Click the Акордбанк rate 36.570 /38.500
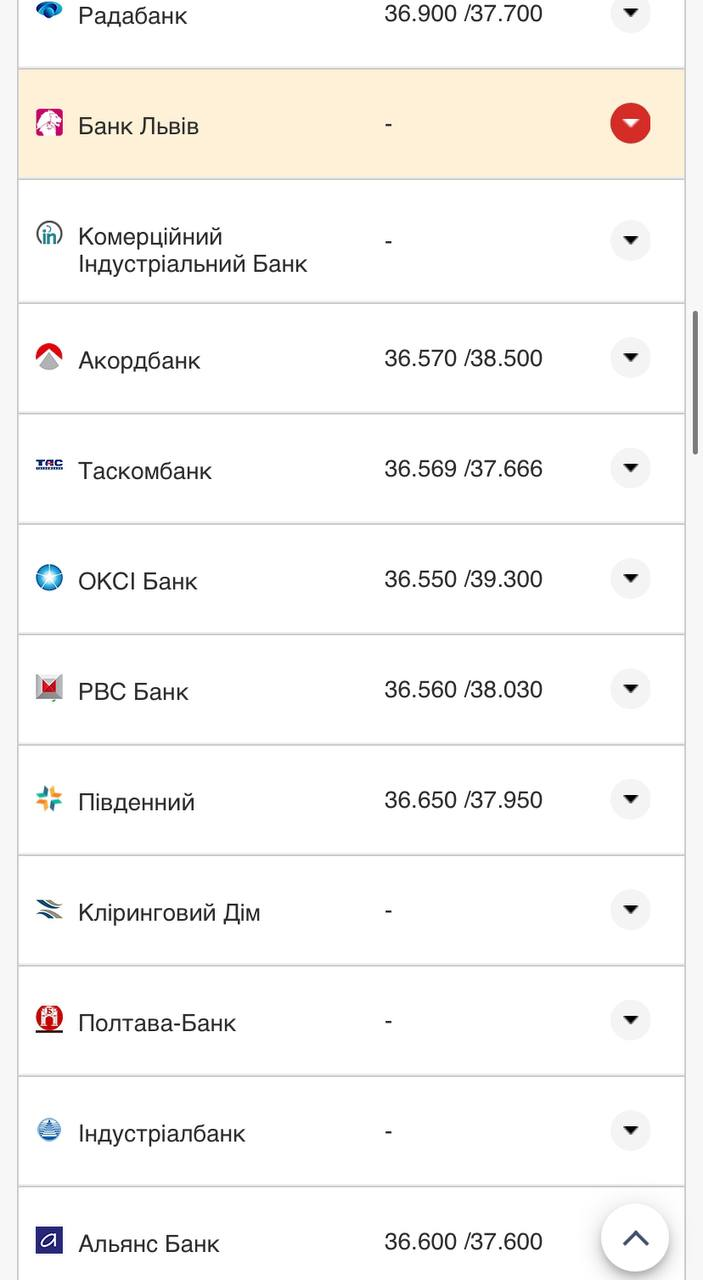 pyautogui.click(x=464, y=355)
